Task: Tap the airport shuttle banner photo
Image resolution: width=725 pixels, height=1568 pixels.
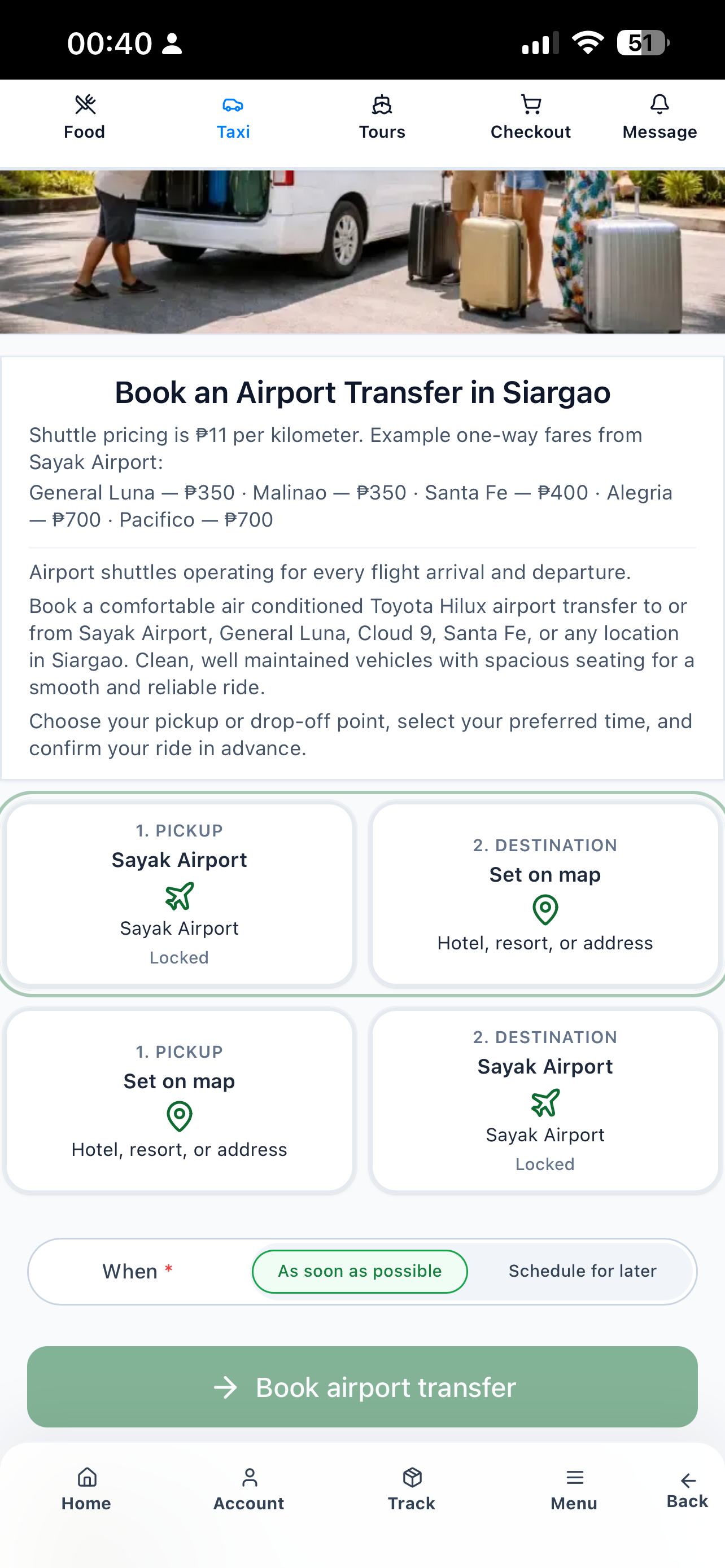Action: (362, 252)
